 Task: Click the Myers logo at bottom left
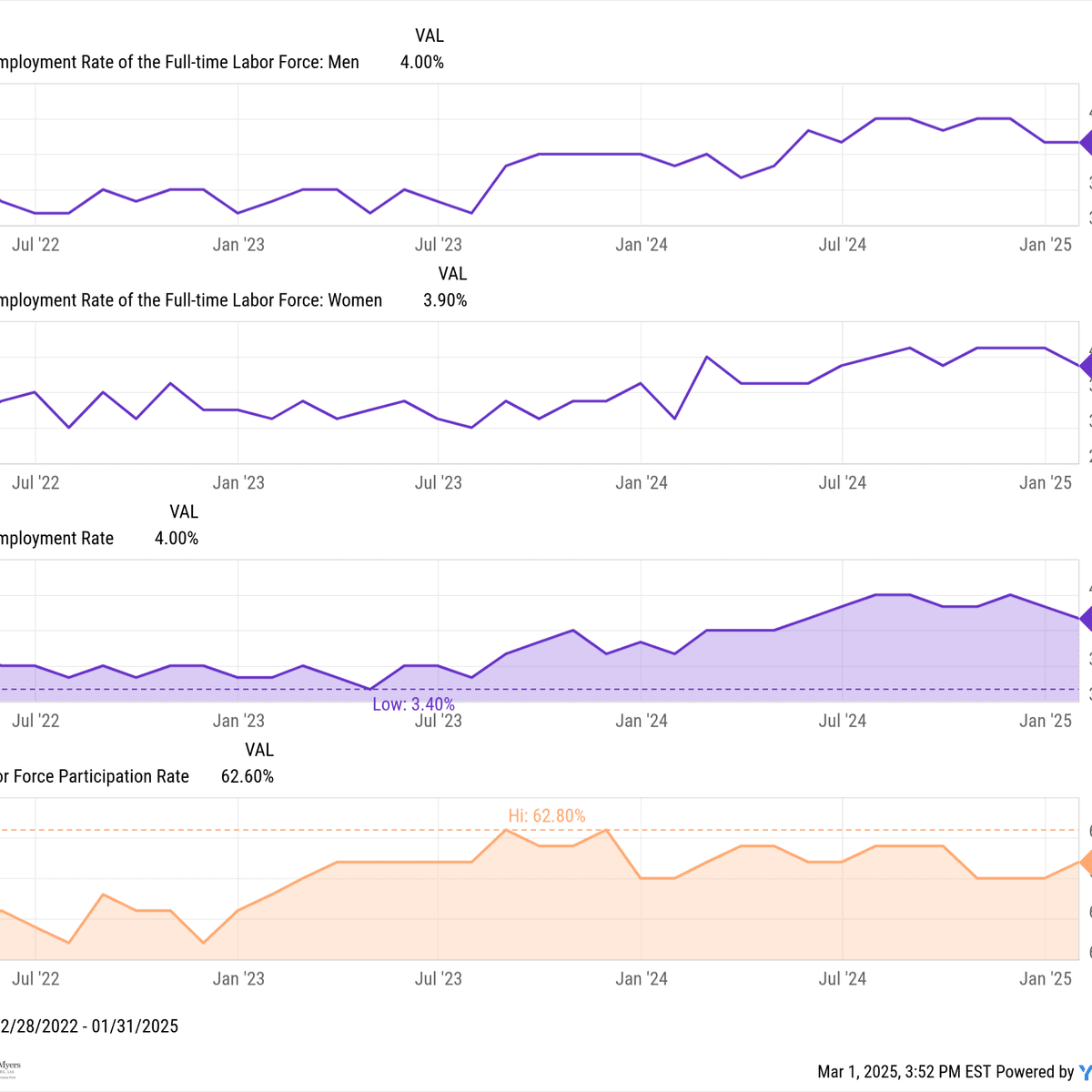pyautogui.click(x=9, y=1067)
